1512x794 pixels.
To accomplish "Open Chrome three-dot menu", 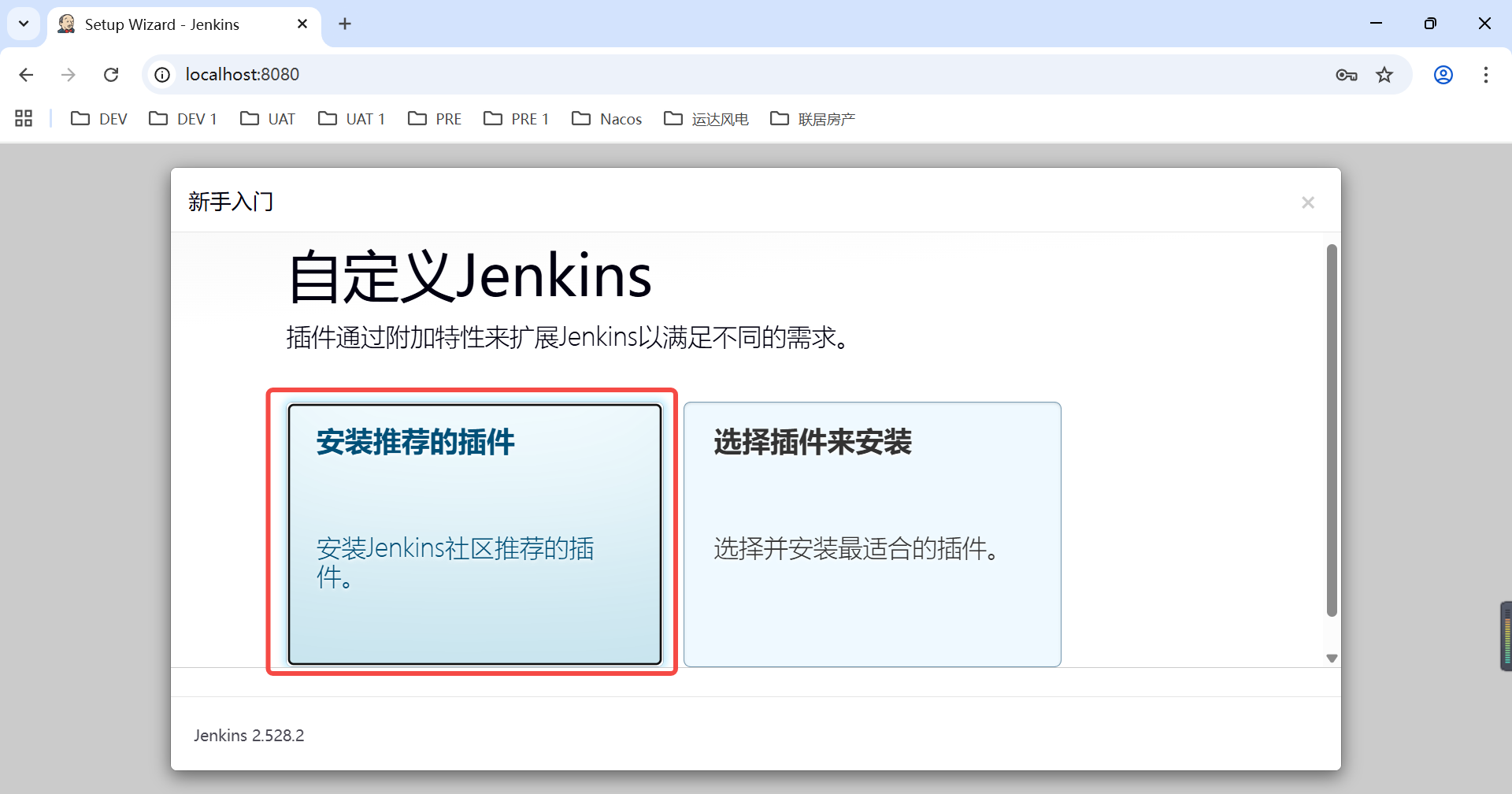I will (1486, 75).
